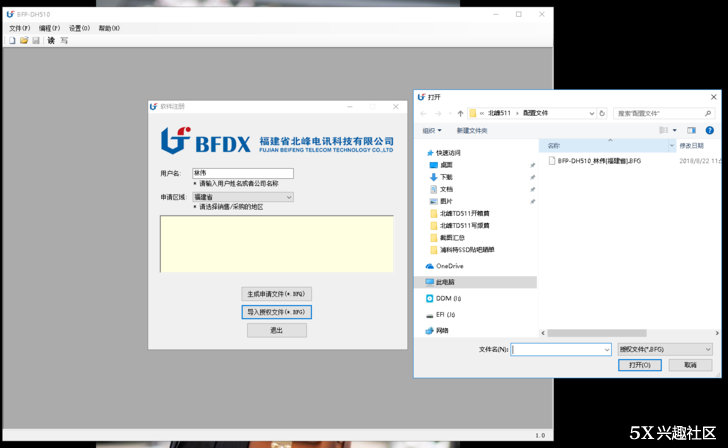Click the New file icon in toolbar
This screenshot has width=728, height=448.
point(12,41)
